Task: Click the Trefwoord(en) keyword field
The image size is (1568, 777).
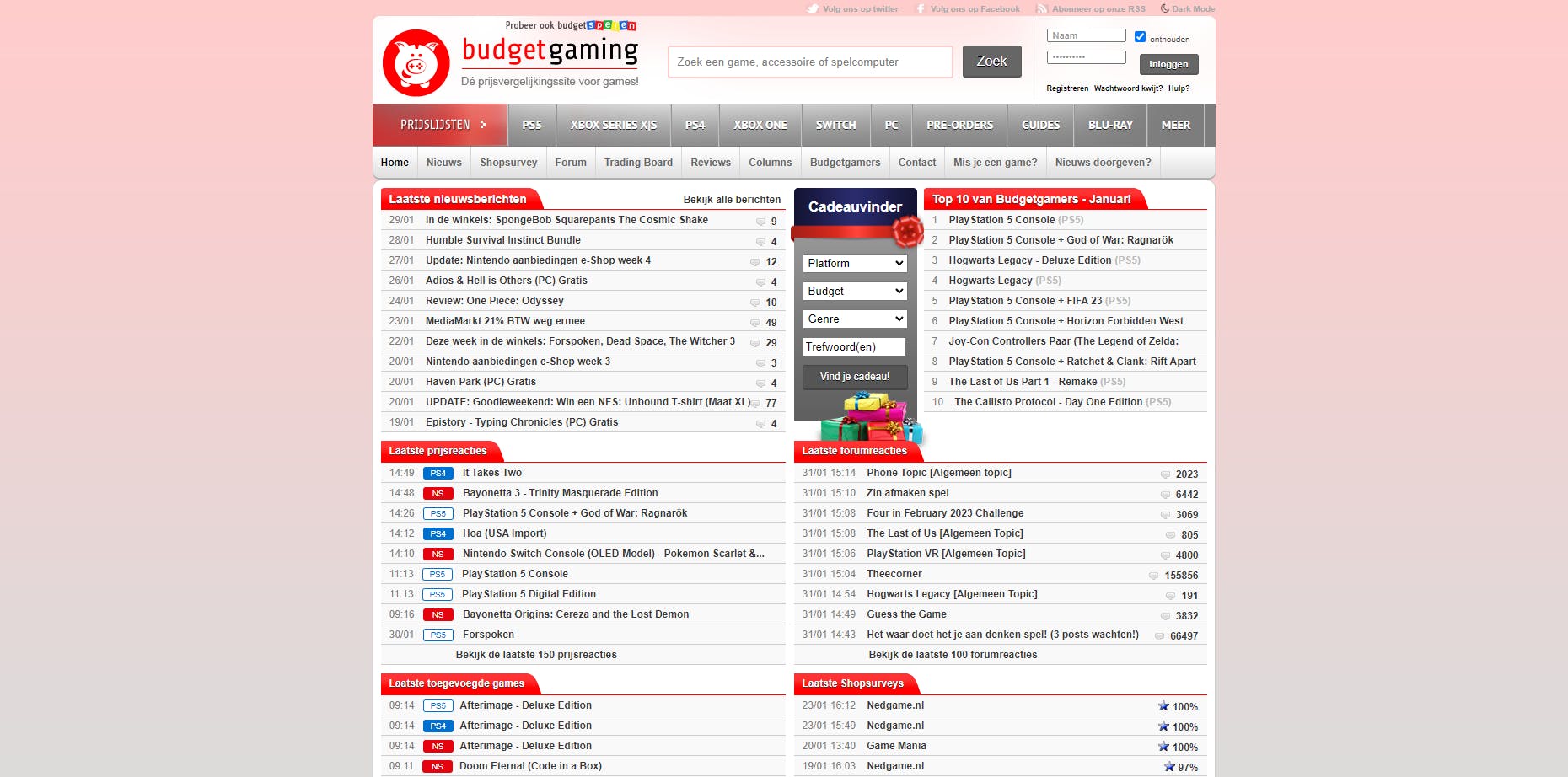Action: point(855,347)
